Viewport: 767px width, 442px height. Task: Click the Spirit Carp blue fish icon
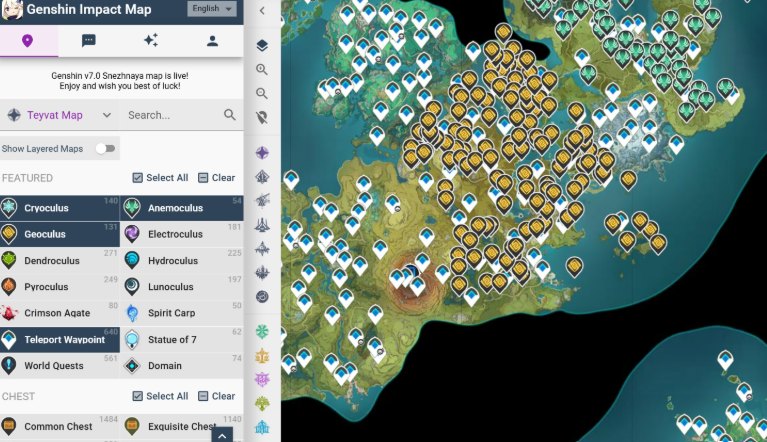[132, 313]
